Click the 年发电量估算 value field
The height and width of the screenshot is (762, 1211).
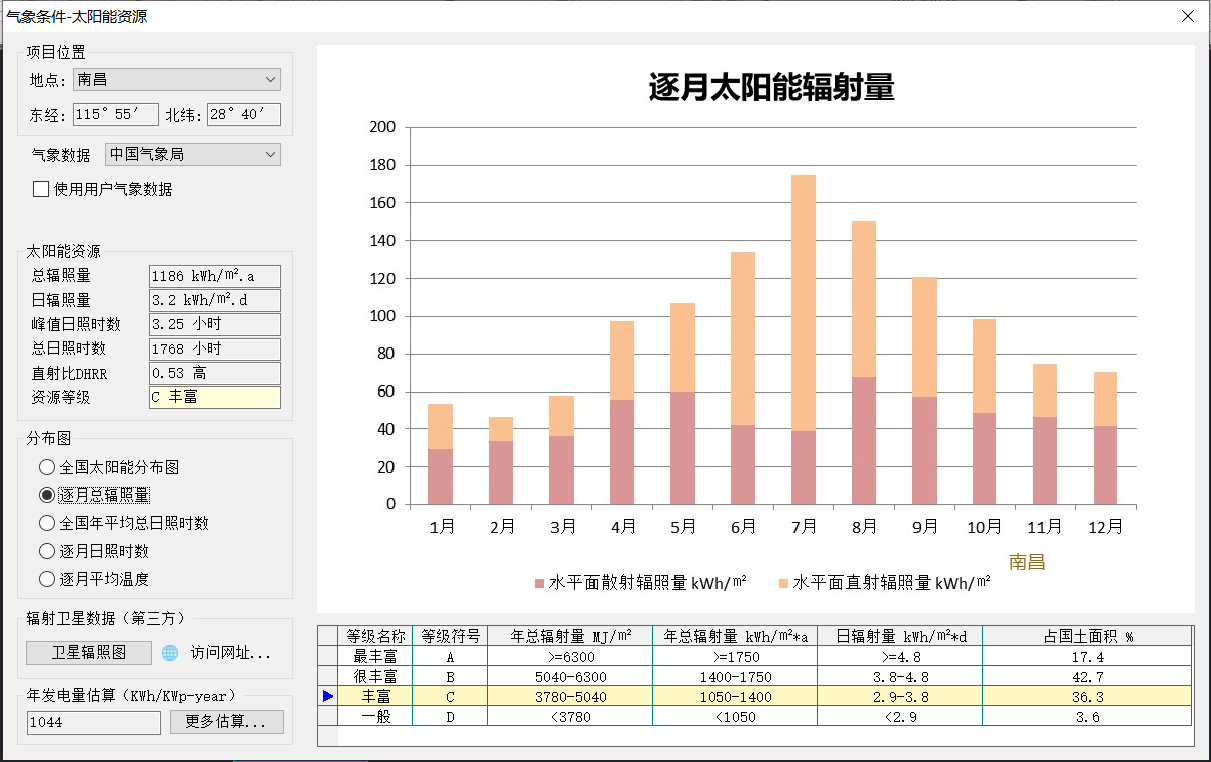[93, 722]
